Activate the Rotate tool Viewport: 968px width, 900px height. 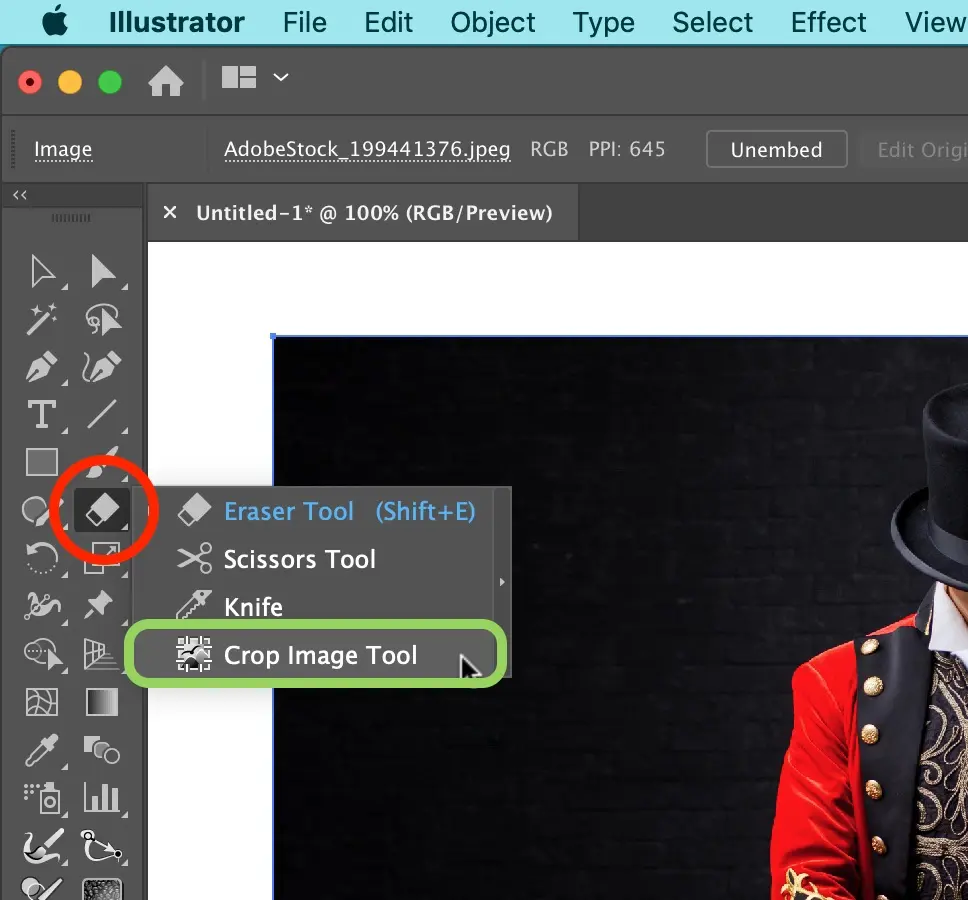click(x=42, y=559)
